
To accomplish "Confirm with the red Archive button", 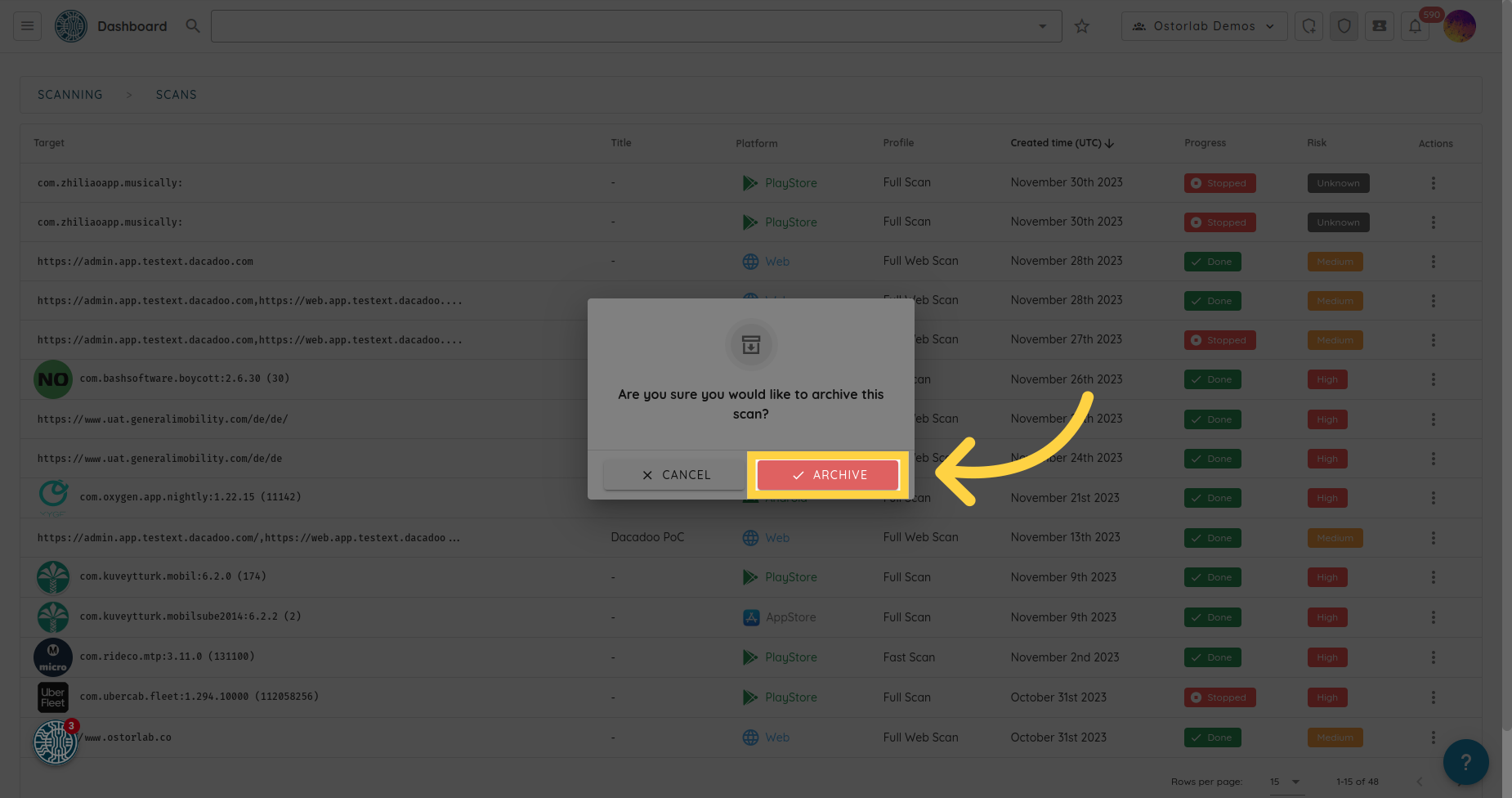I will [828, 475].
